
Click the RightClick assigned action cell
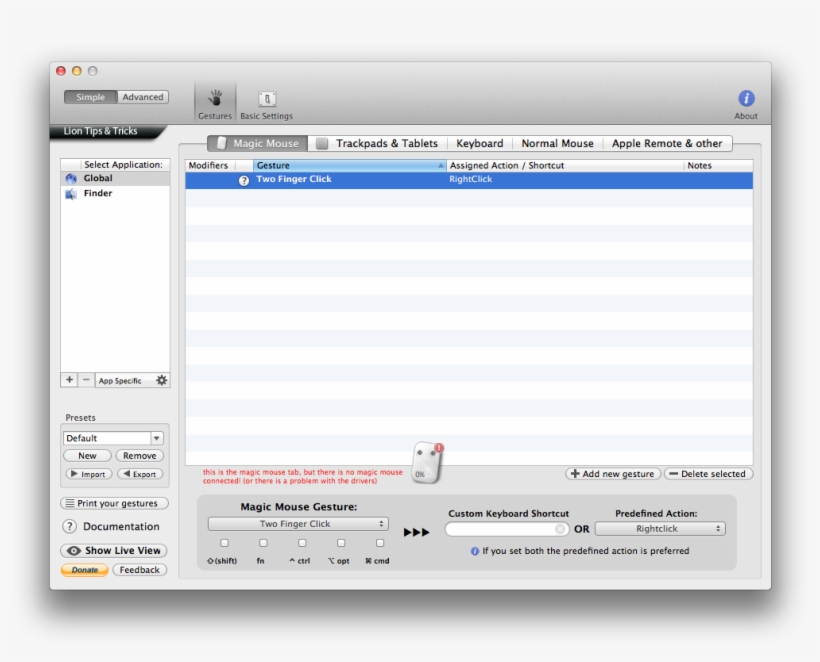coord(471,179)
